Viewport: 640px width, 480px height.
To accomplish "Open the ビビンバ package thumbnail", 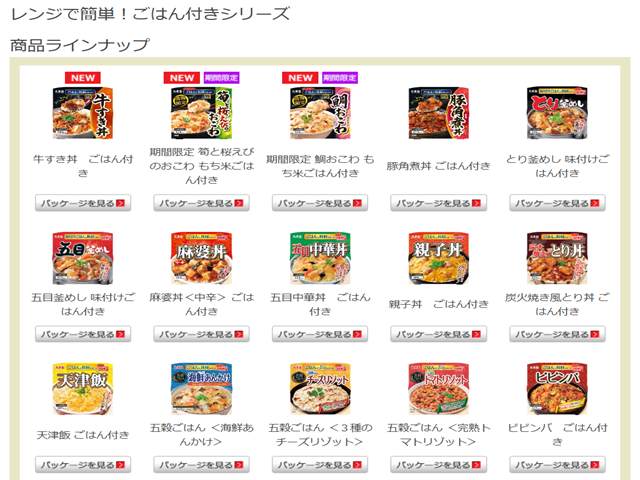I will pyautogui.click(x=557, y=389).
